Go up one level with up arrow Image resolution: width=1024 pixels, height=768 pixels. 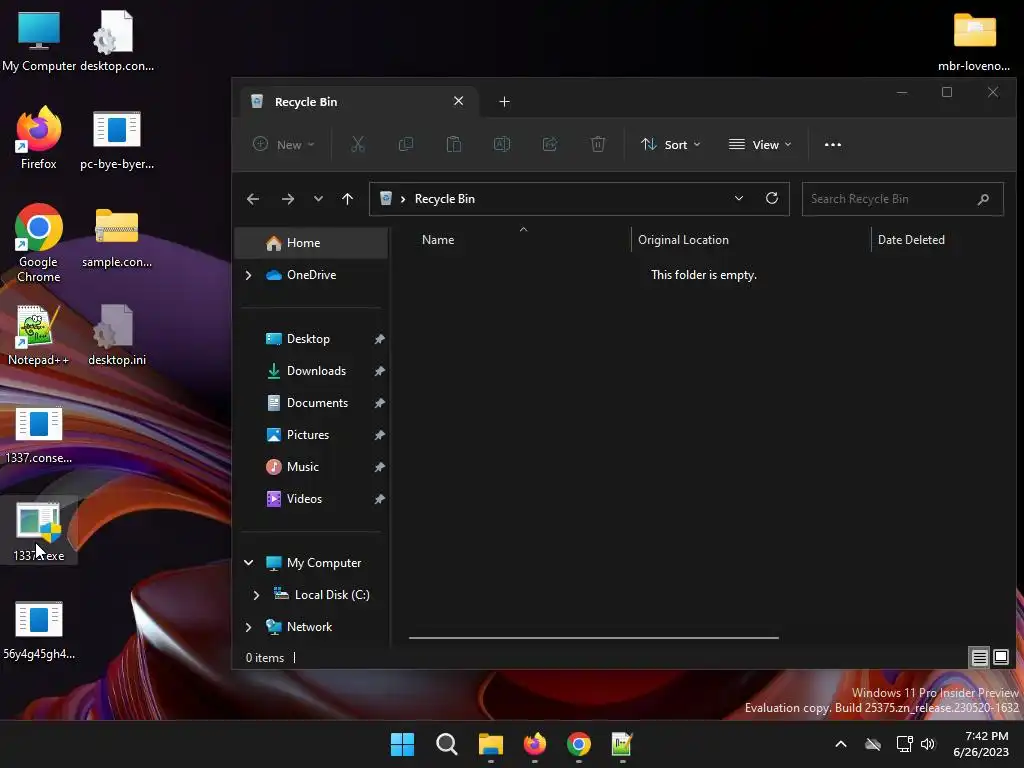(x=347, y=199)
